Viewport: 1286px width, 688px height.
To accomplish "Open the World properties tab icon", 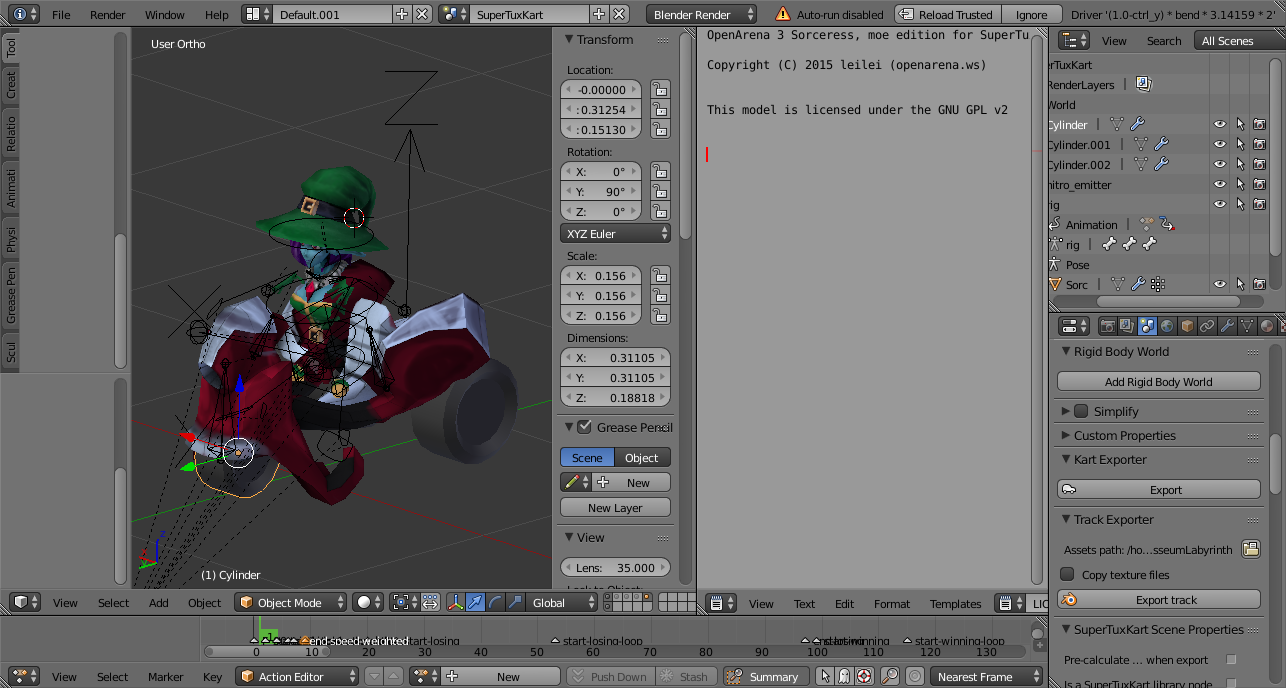I will point(1167,326).
